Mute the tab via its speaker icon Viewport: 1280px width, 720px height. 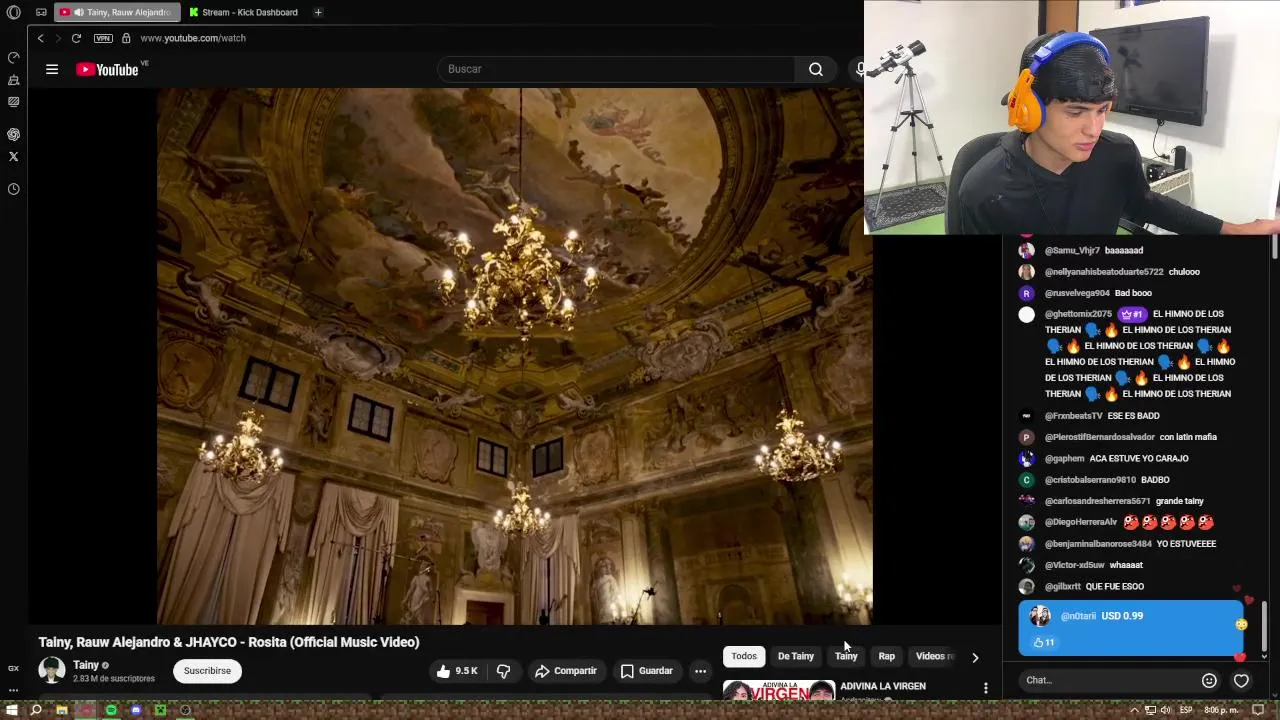pos(79,12)
